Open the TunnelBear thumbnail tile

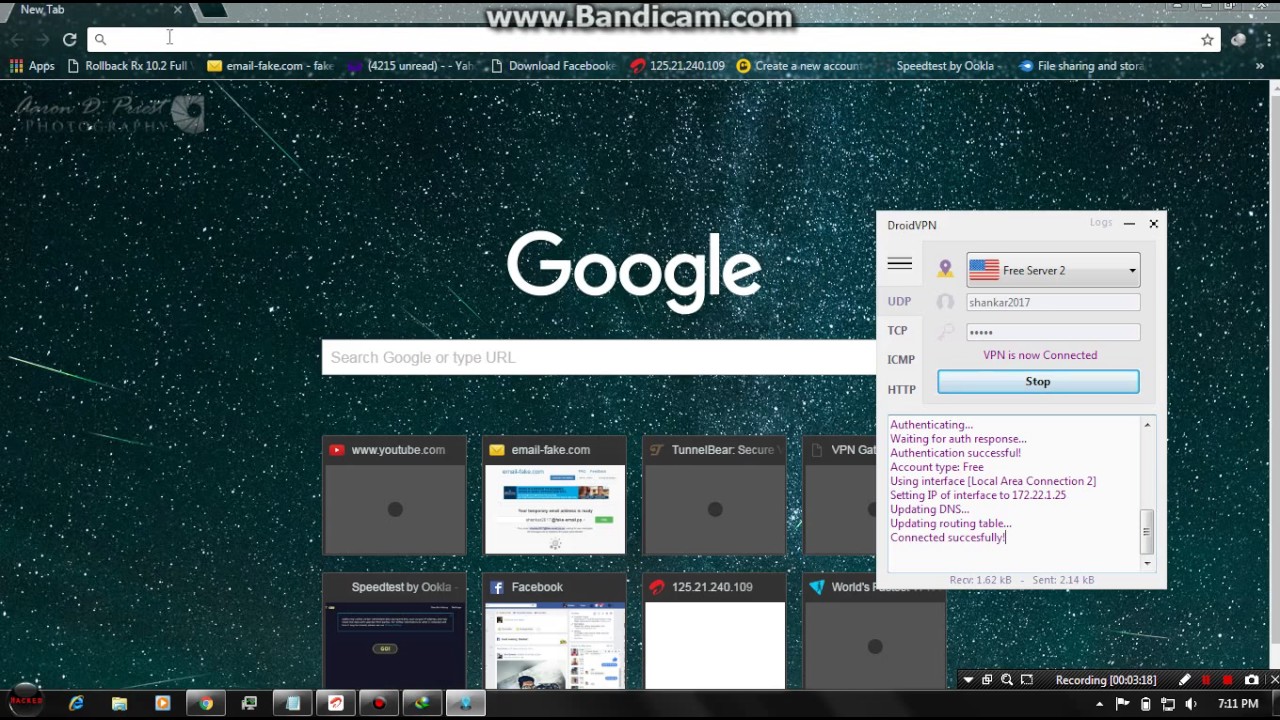pyautogui.click(x=715, y=495)
